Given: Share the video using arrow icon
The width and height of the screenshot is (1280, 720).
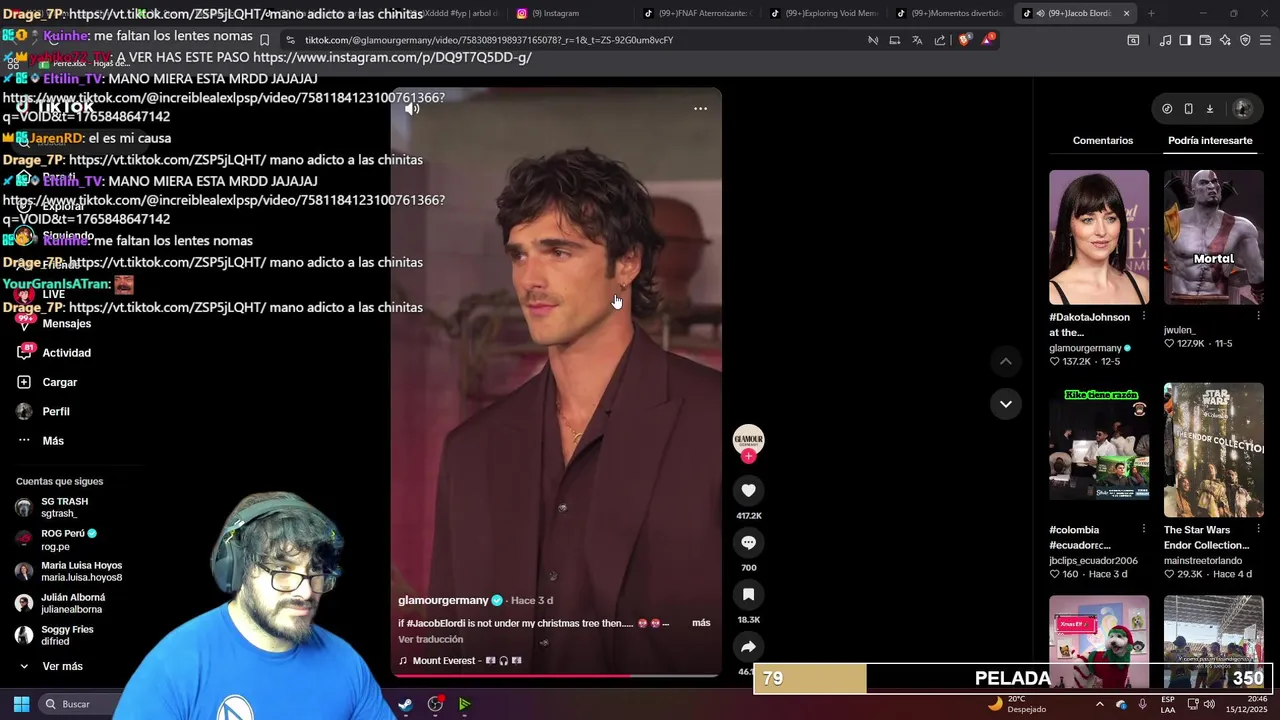Looking at the screenshot, I should pos(748,646).
